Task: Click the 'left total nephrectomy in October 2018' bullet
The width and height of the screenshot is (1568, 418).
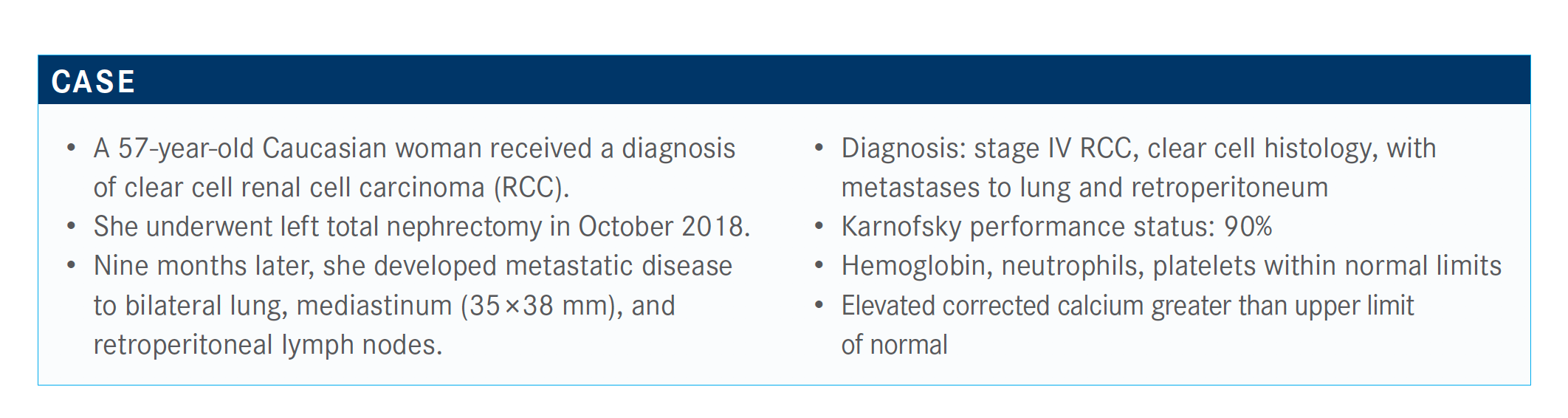Action: (x=422, y=227)
